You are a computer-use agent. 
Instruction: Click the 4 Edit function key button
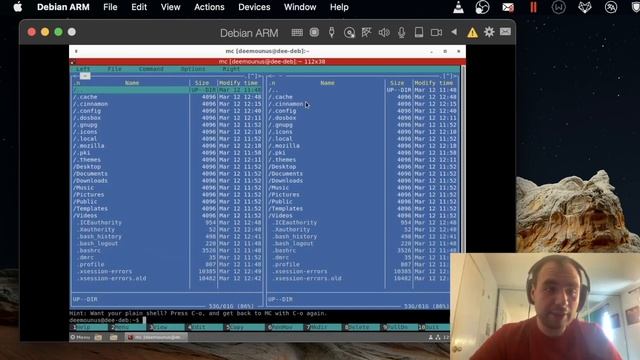206,327
